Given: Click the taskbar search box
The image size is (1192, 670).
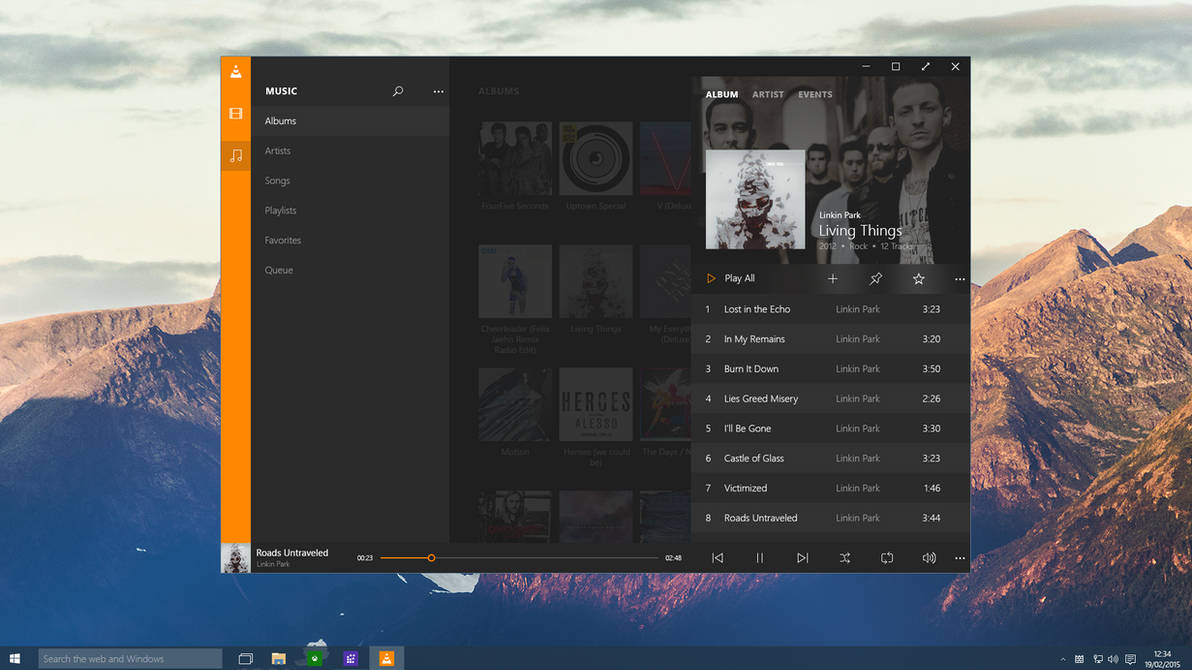Looking at the screenshot, I should tap(130, 659).
